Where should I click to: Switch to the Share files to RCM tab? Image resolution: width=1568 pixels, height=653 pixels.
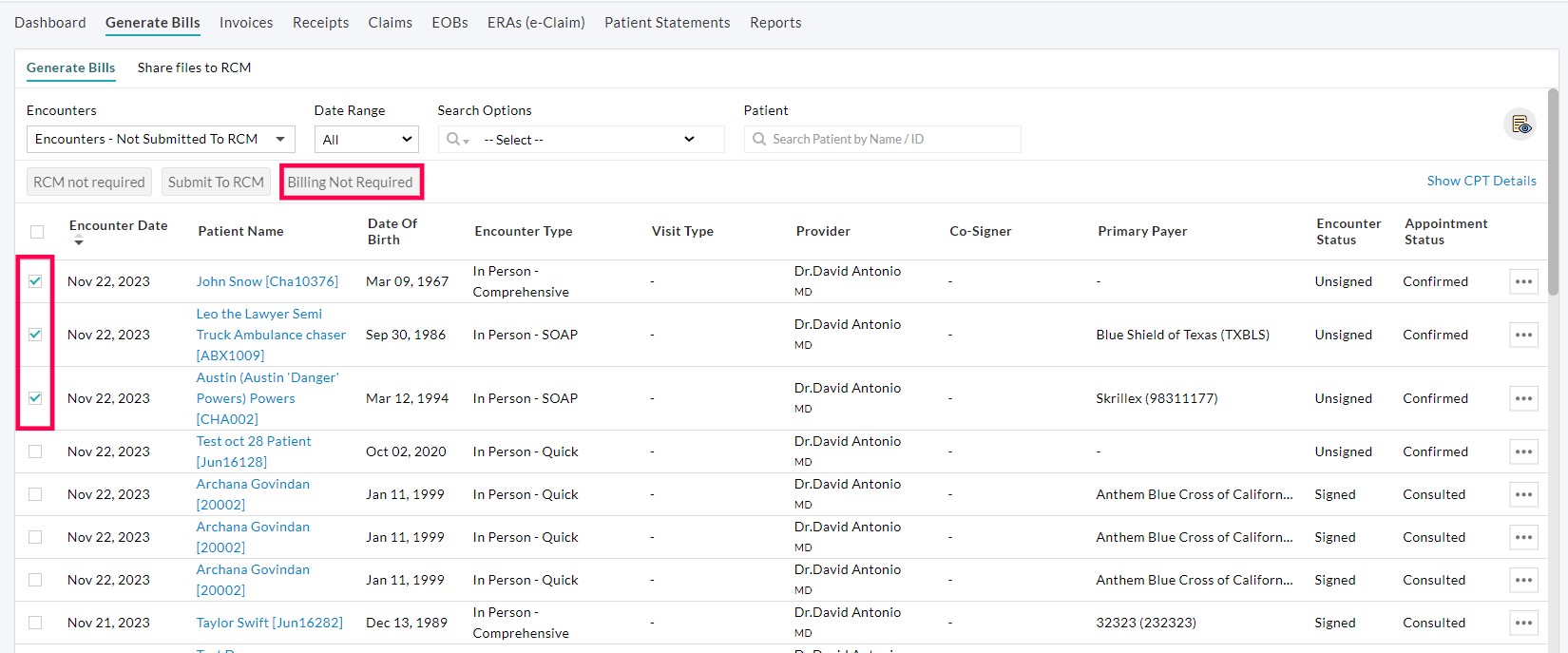tap(194, 67)
